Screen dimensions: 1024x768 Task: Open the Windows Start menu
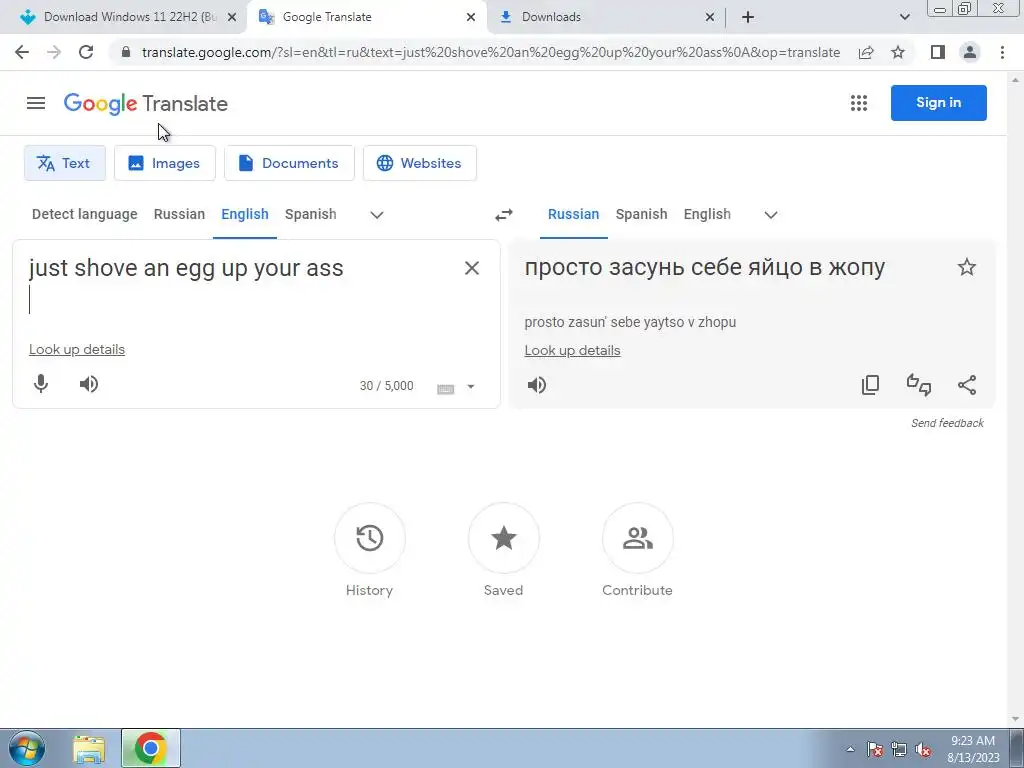point(27,748)
